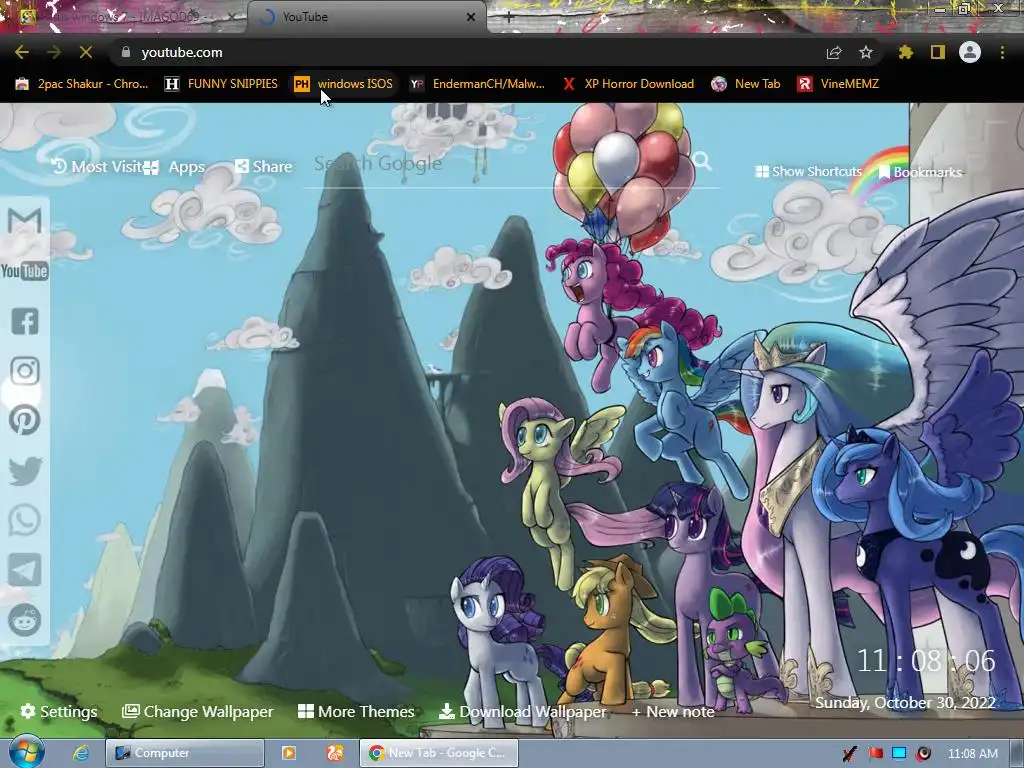Image resolution: width=1024 pixels, height=768 pixels.
Task: Open the new tab plus button
Action: (x=509, y=18)
